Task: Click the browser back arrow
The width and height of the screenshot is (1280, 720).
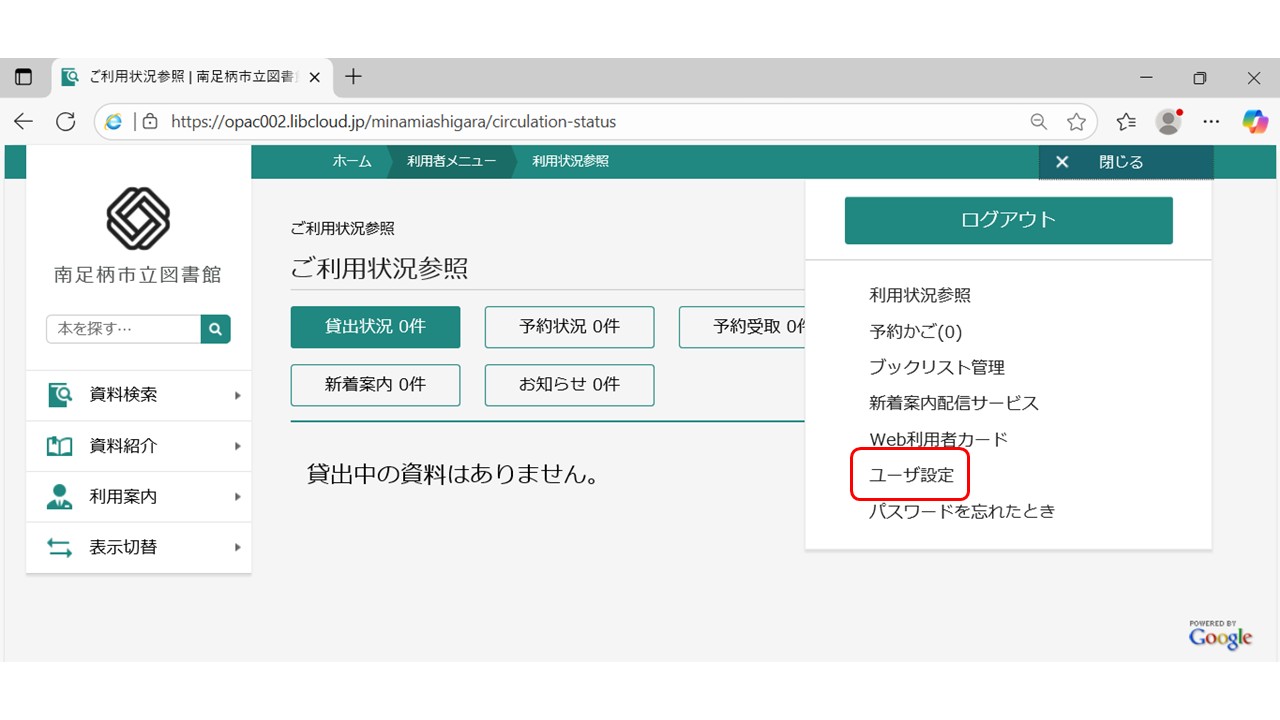Action: [23, 122]
